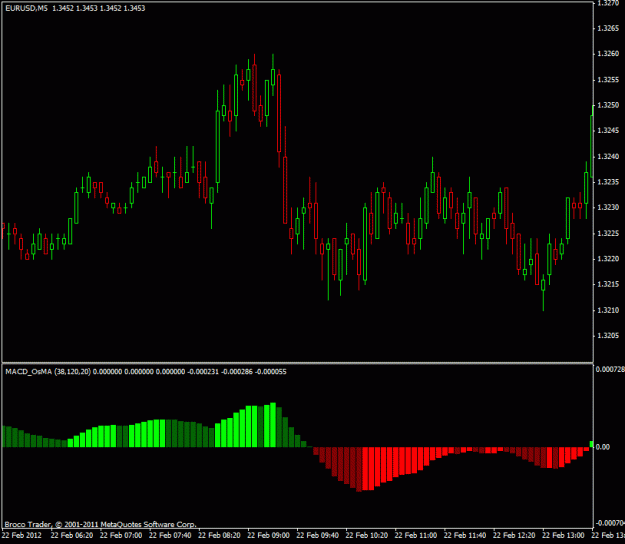Select the 1.3225 price scale value

pyautogui.click(x=608, y=233)
